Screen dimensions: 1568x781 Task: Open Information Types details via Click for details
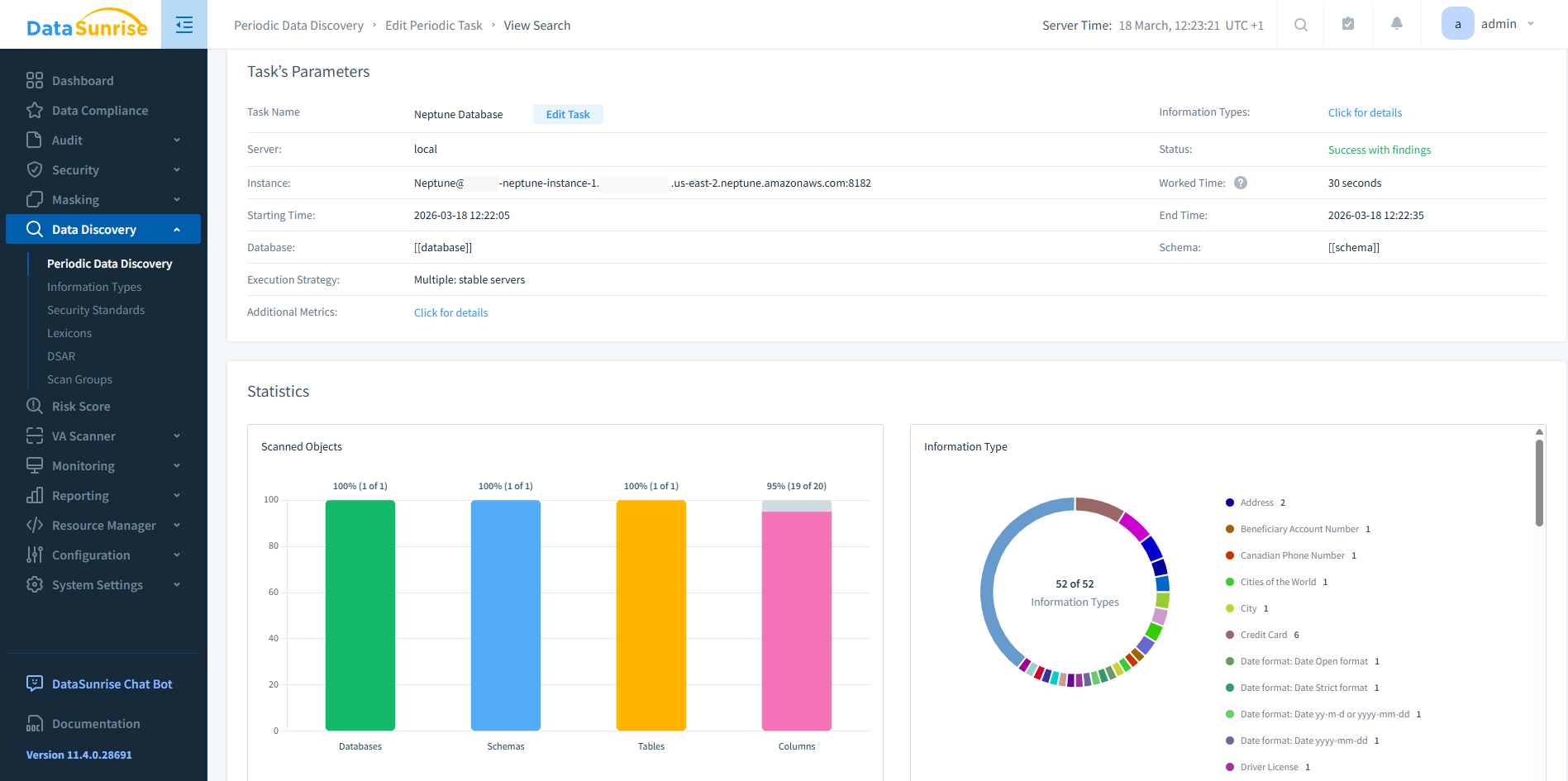point(1365,112)
